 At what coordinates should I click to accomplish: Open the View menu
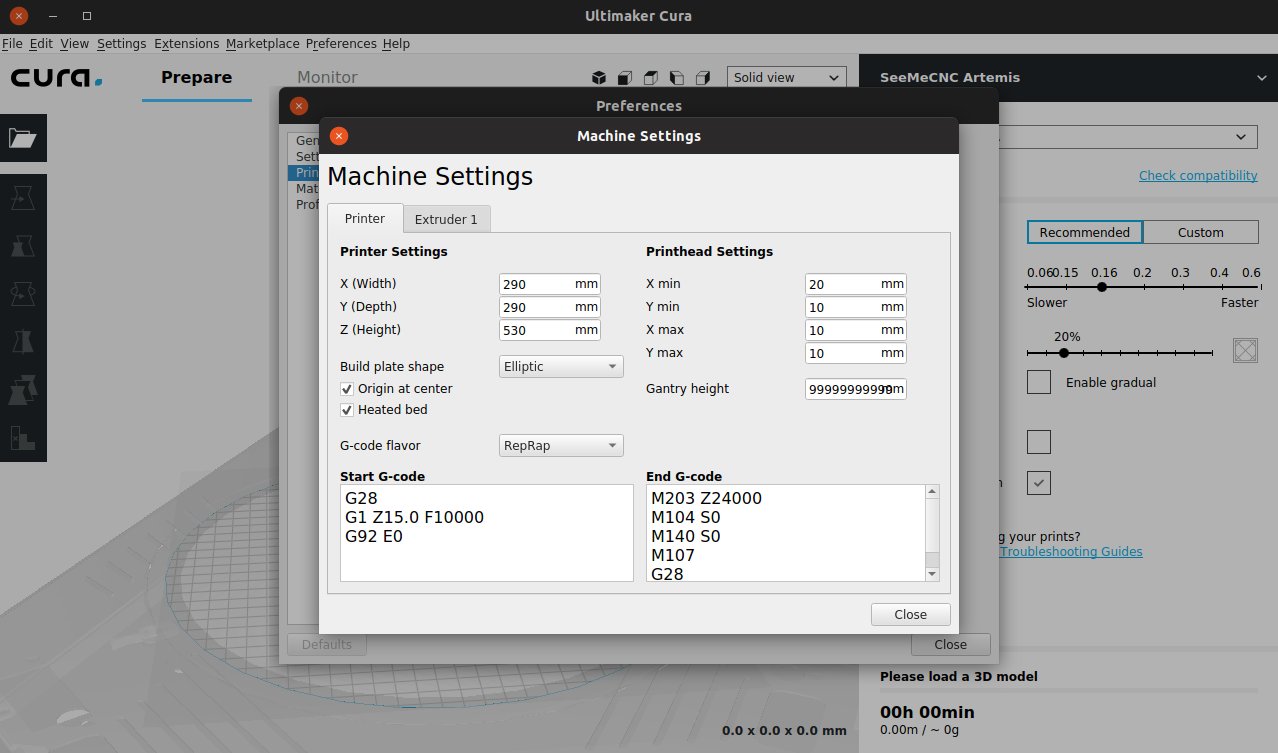74,44
